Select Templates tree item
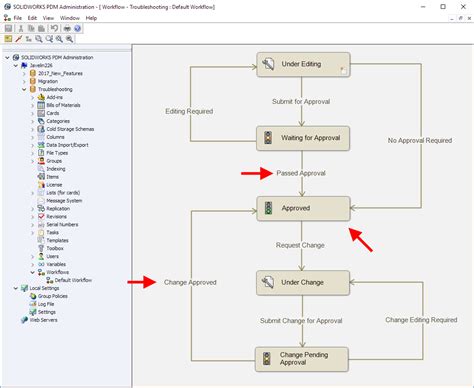Screen dimensions: 474x388 point(57,240)
